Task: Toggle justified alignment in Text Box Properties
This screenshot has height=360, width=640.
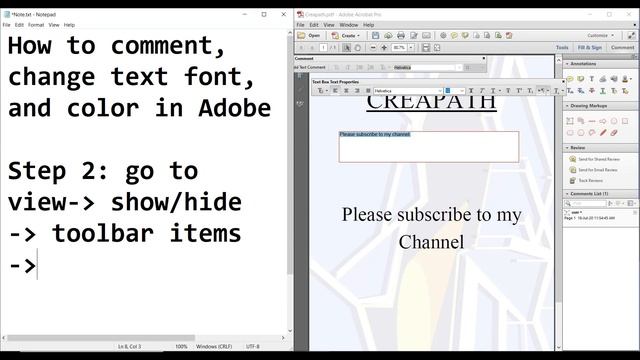Action: point(368,91)
